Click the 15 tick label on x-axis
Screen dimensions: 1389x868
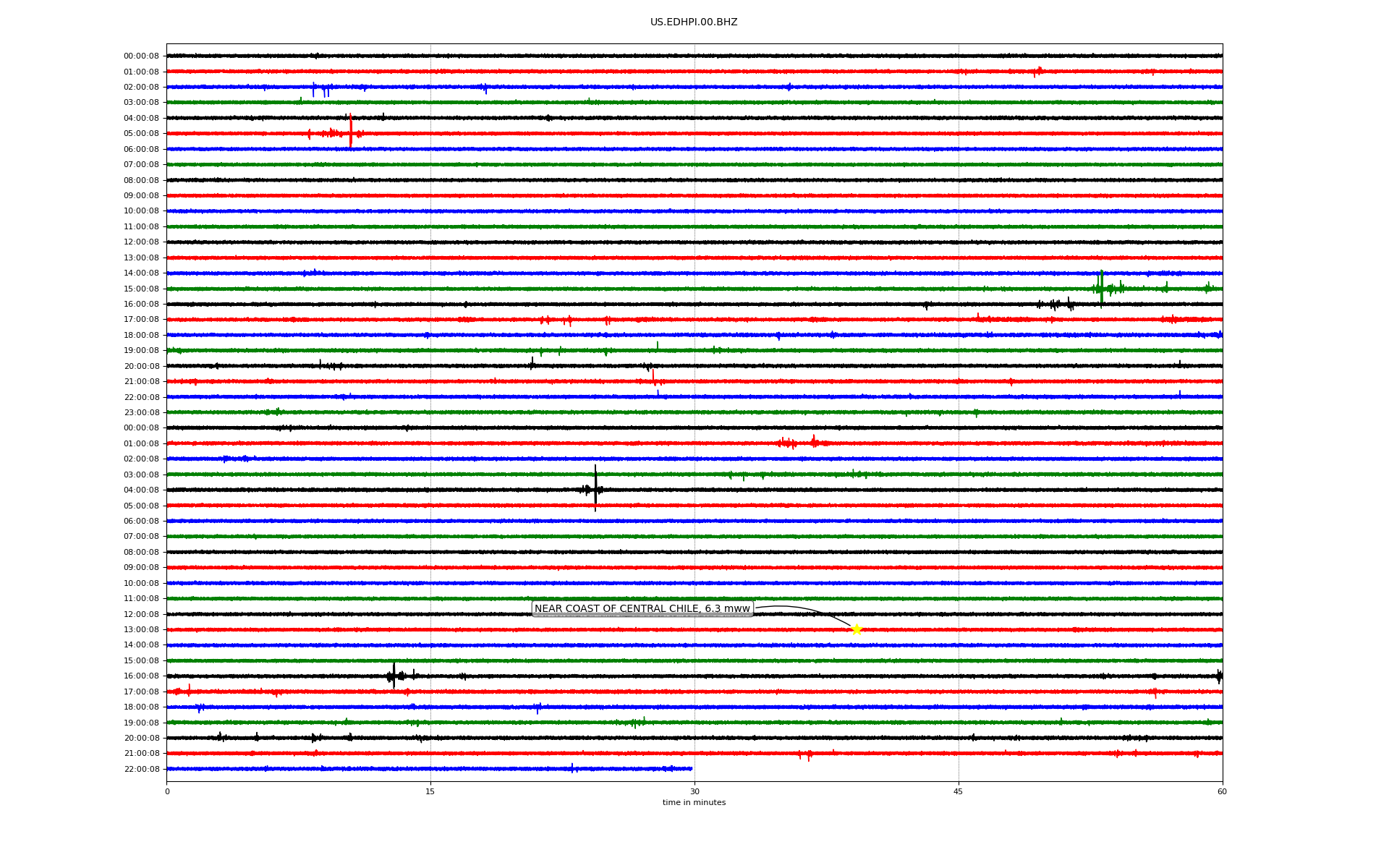pos(430,792)
